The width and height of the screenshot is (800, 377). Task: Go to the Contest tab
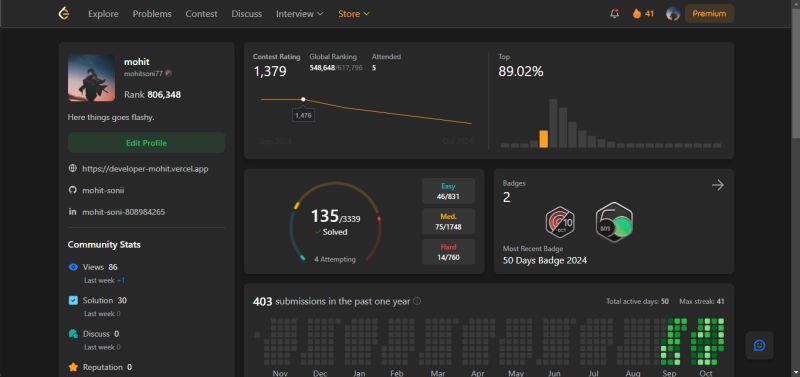[201, 14]
